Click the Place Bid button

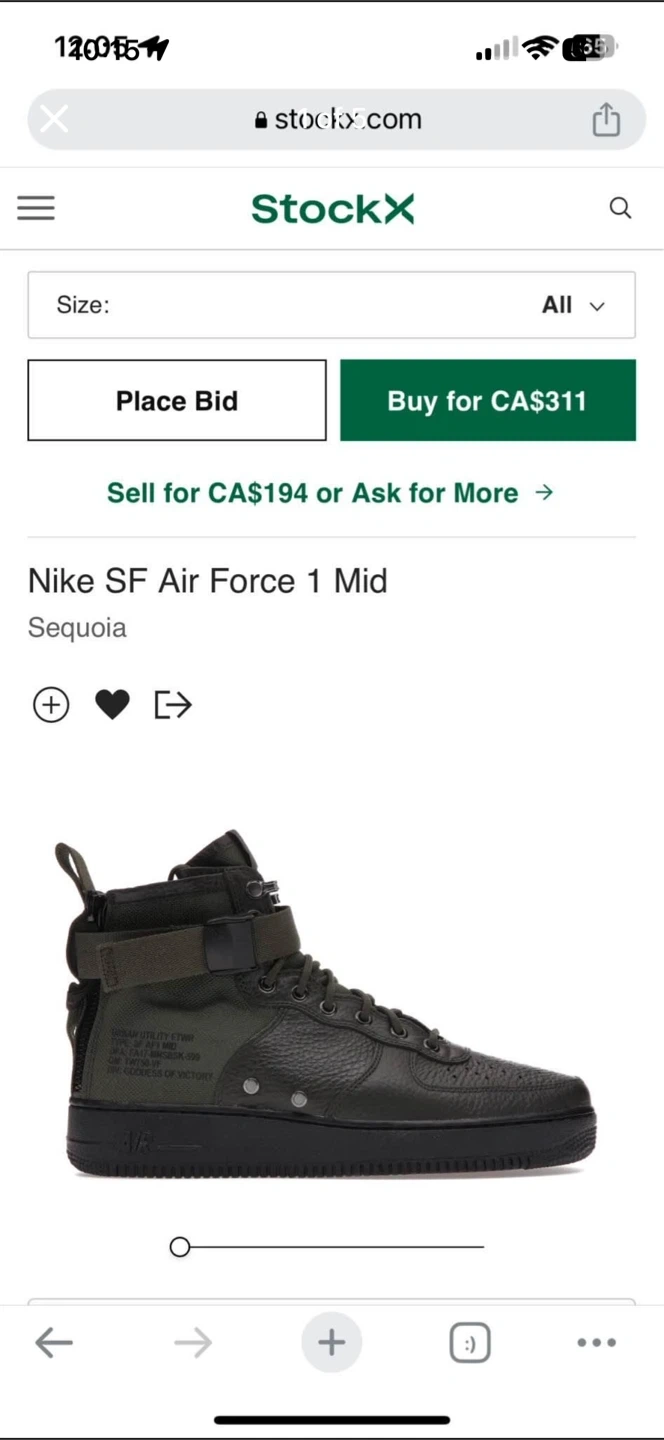(177, 401)
